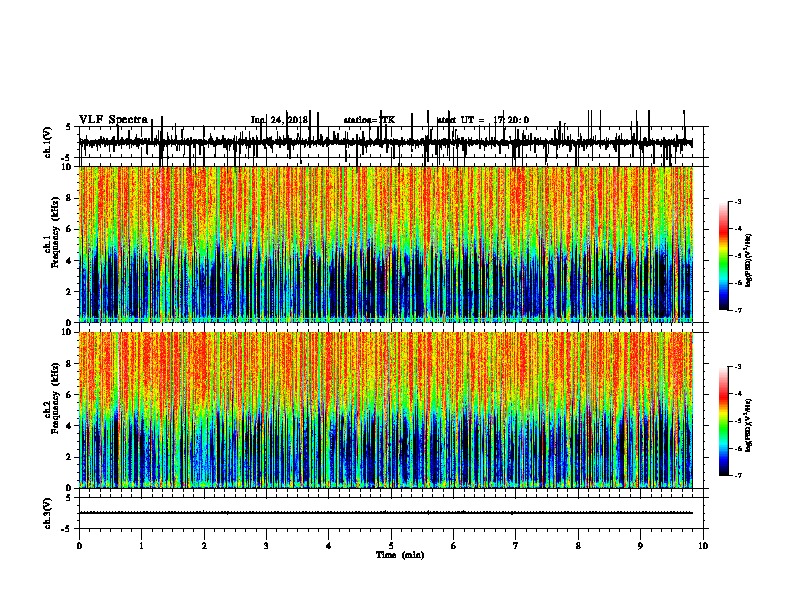Click the time axis tick label "0"
The image size is (792, 612).
click(x=79, y=546)
